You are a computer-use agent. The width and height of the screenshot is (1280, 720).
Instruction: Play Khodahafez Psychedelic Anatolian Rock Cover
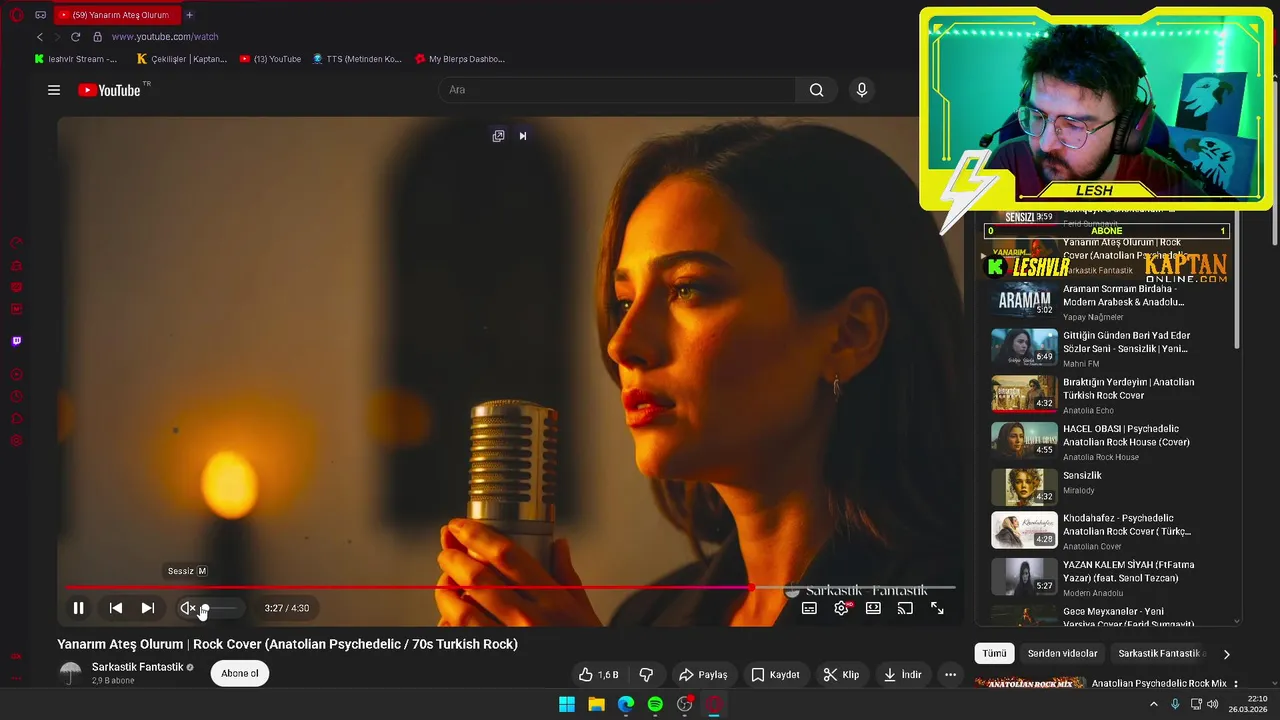[x=1108, y=531]
